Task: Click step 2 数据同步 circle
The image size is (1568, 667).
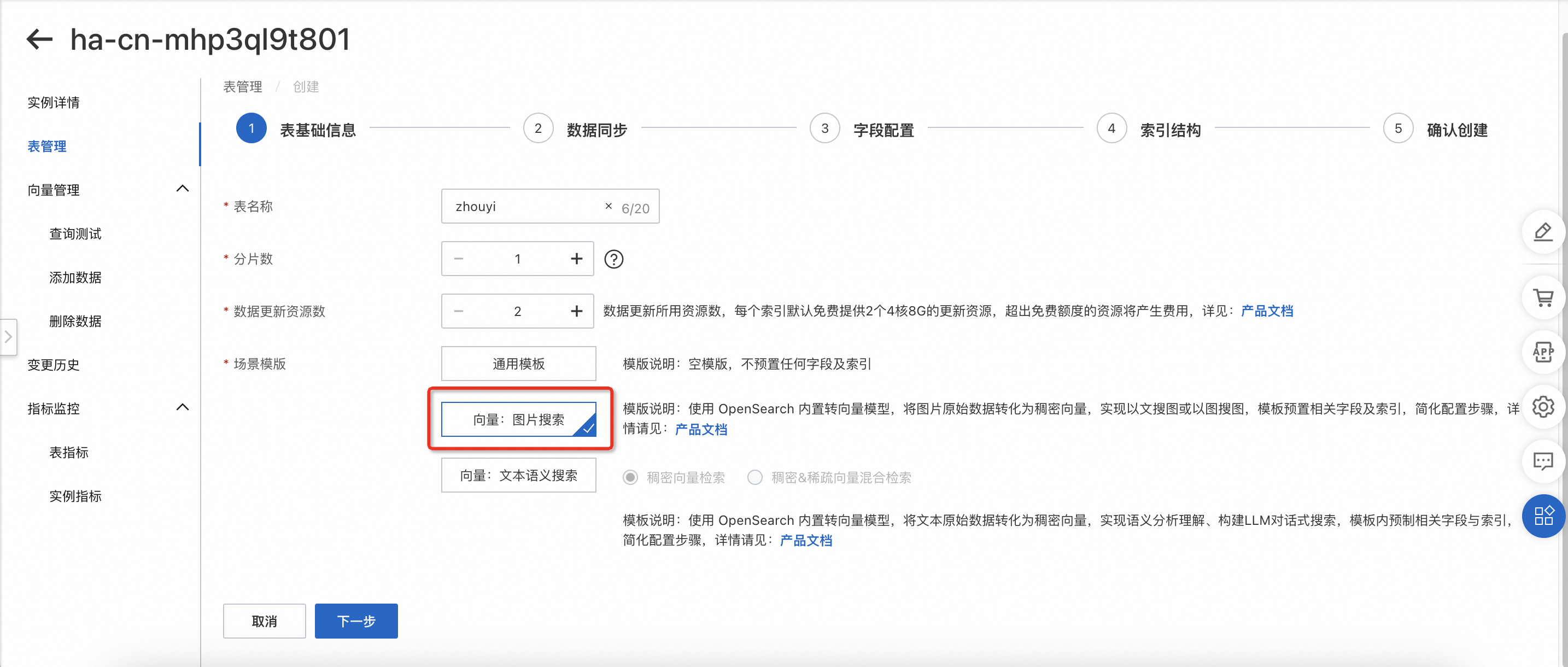Action: coord(538,128)
